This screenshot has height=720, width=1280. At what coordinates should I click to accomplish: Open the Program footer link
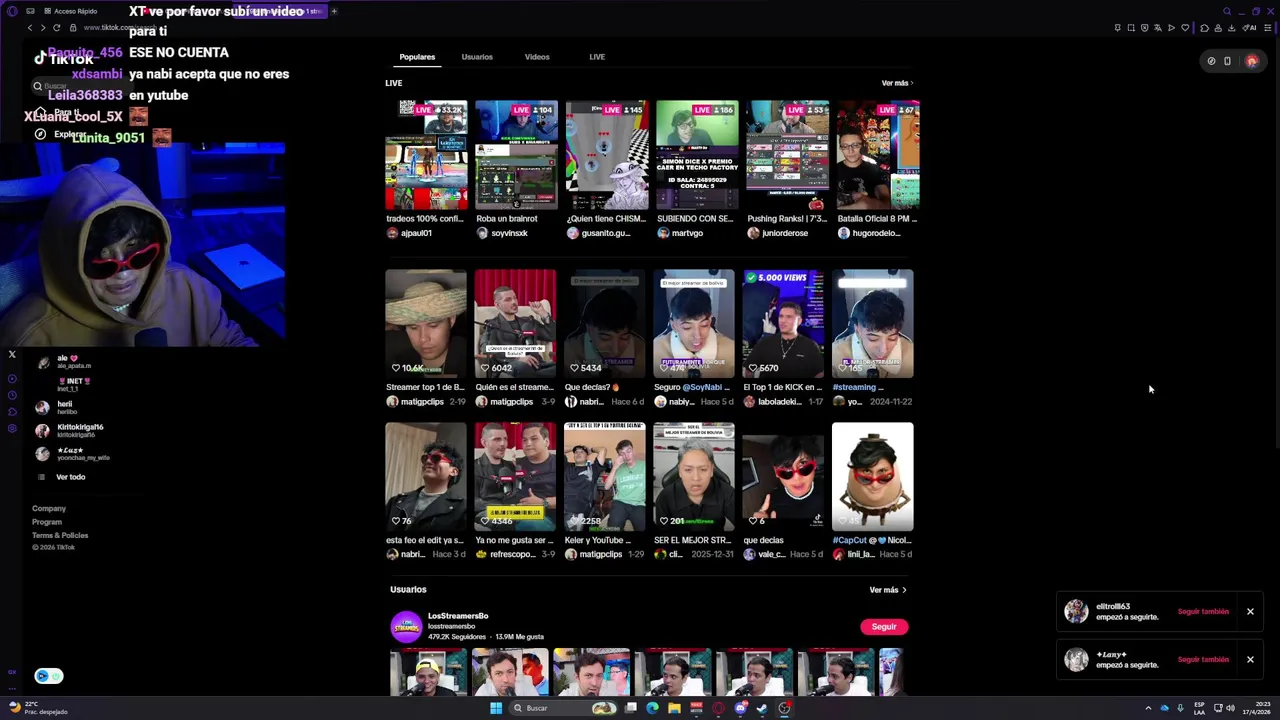pyautogui.click(x=47, y=522)
